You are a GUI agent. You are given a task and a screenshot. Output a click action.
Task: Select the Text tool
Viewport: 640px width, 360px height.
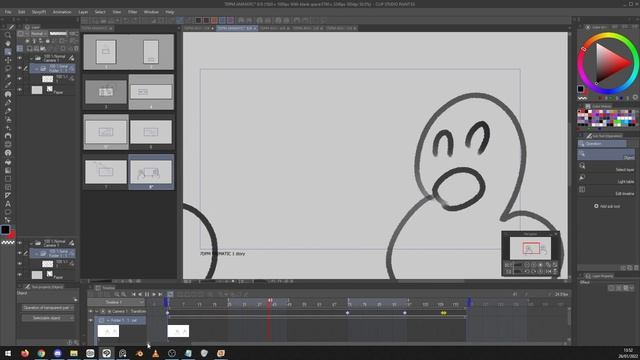[8, 204]
